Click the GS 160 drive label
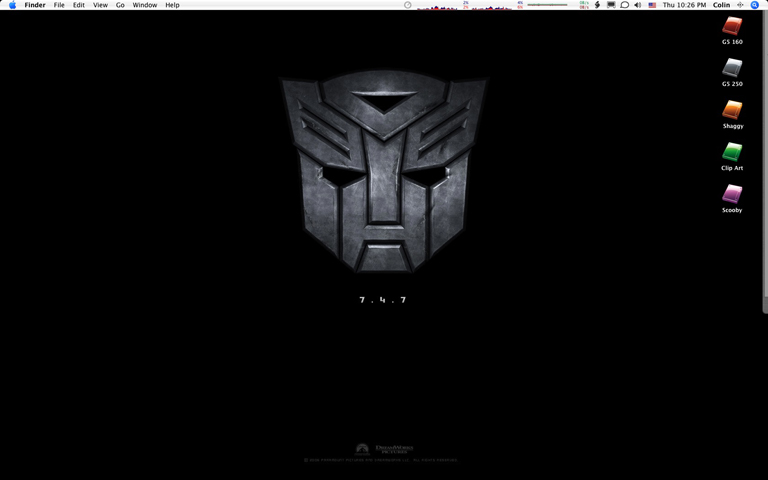This screenshot has width=768, height=480. 732,42
